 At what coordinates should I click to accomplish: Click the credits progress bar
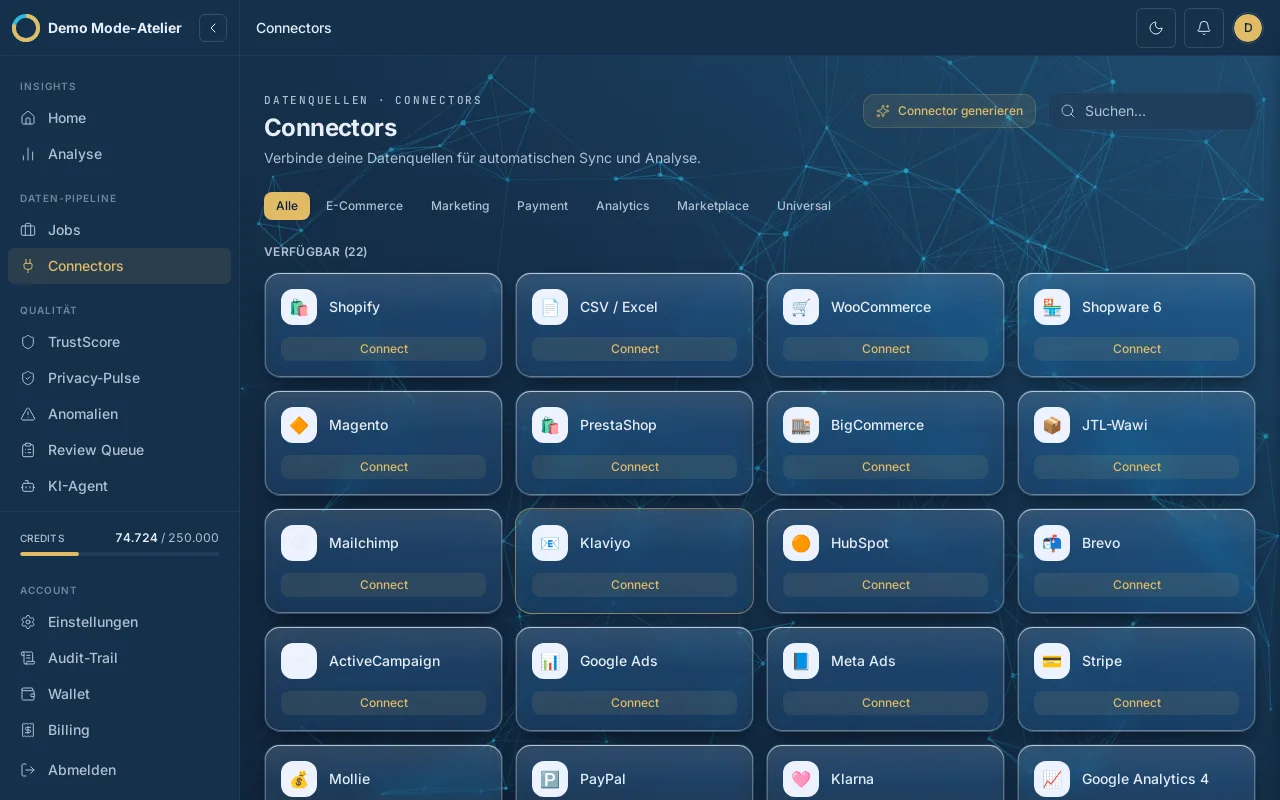119,554
